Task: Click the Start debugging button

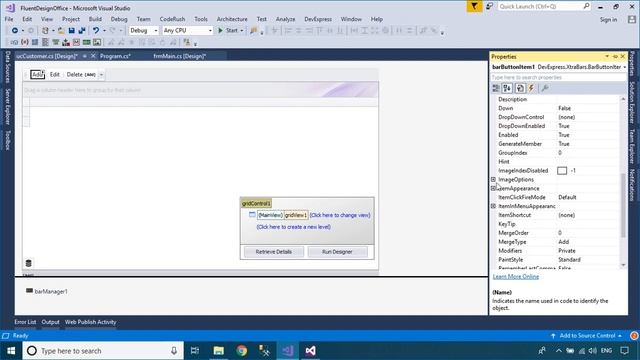Action: pyautogui.click(x=228, y=31)
